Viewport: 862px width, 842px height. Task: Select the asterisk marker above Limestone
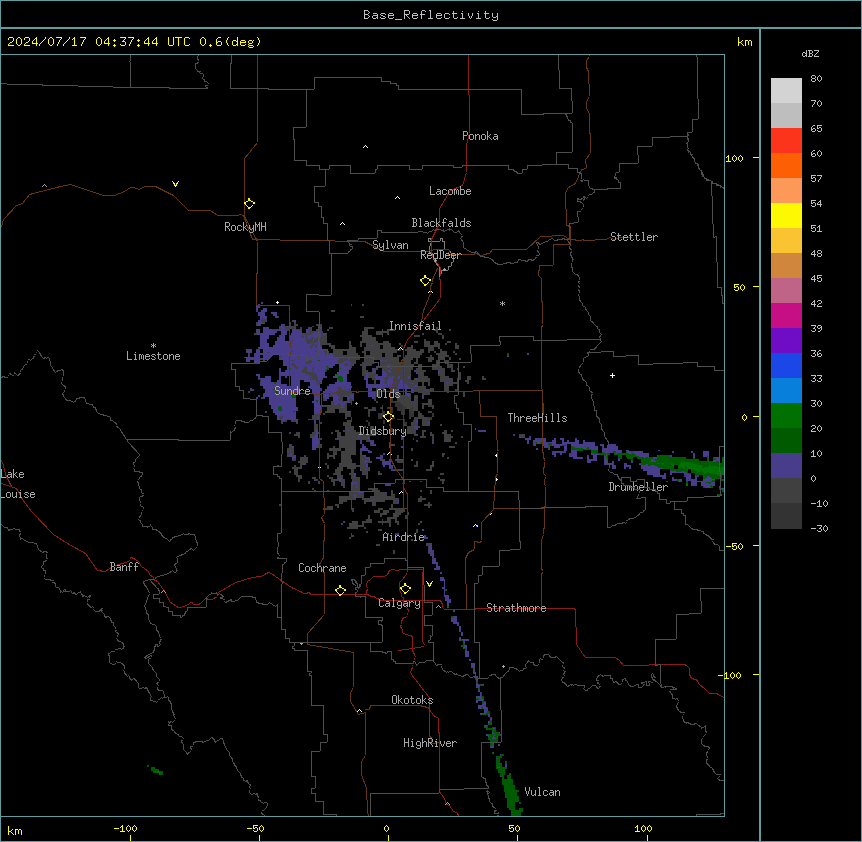(x=153, y=346)
